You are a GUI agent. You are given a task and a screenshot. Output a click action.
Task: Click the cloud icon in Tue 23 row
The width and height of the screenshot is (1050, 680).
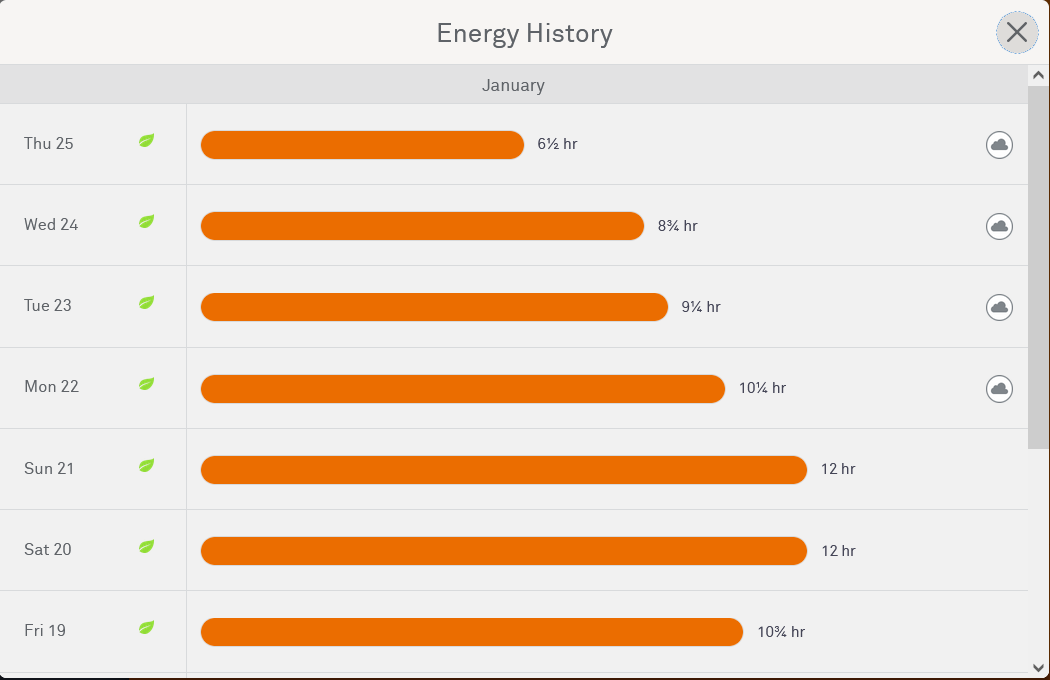(x=999, y=307)
